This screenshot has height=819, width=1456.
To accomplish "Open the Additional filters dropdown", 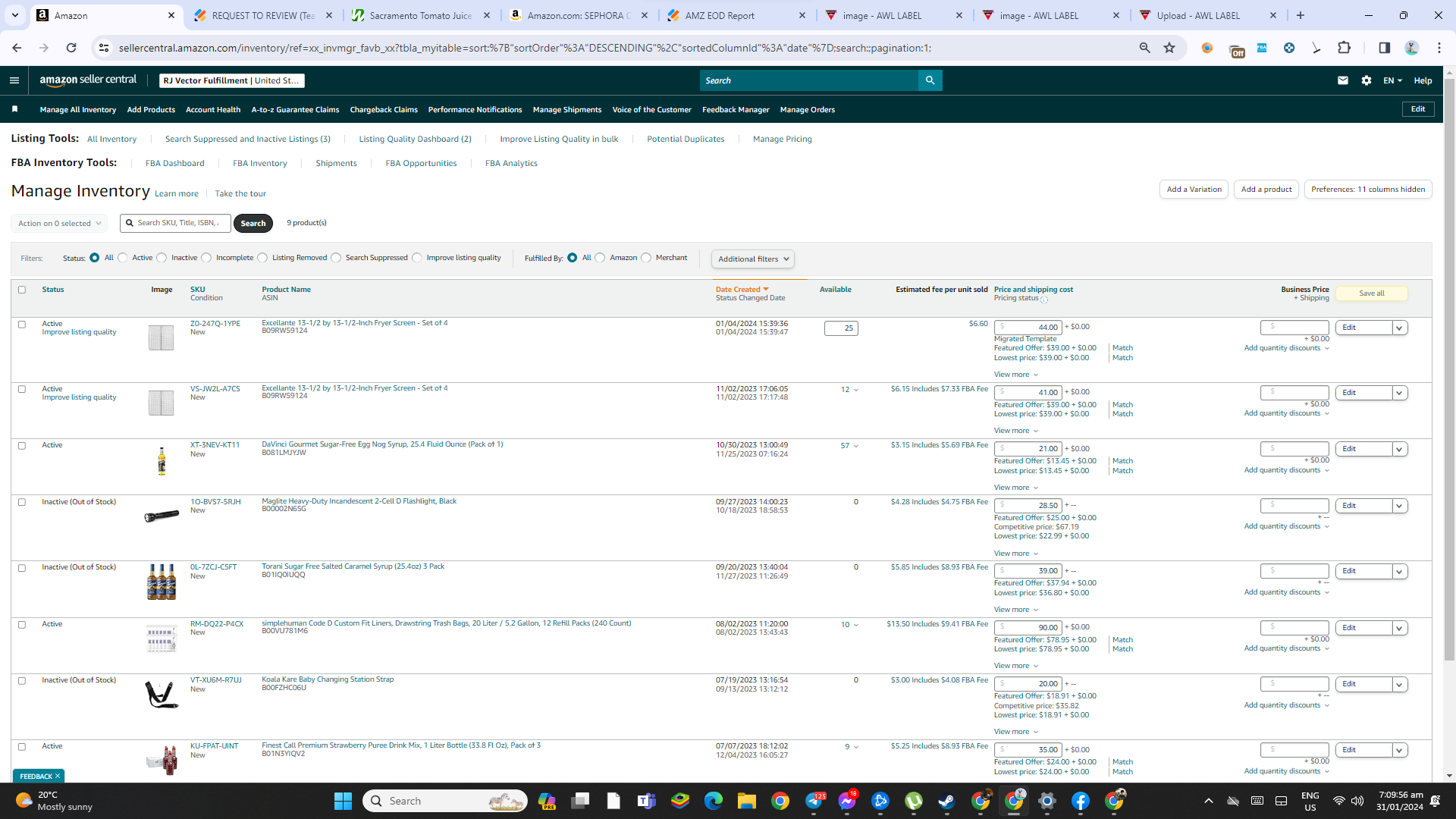I will [753, 259].
